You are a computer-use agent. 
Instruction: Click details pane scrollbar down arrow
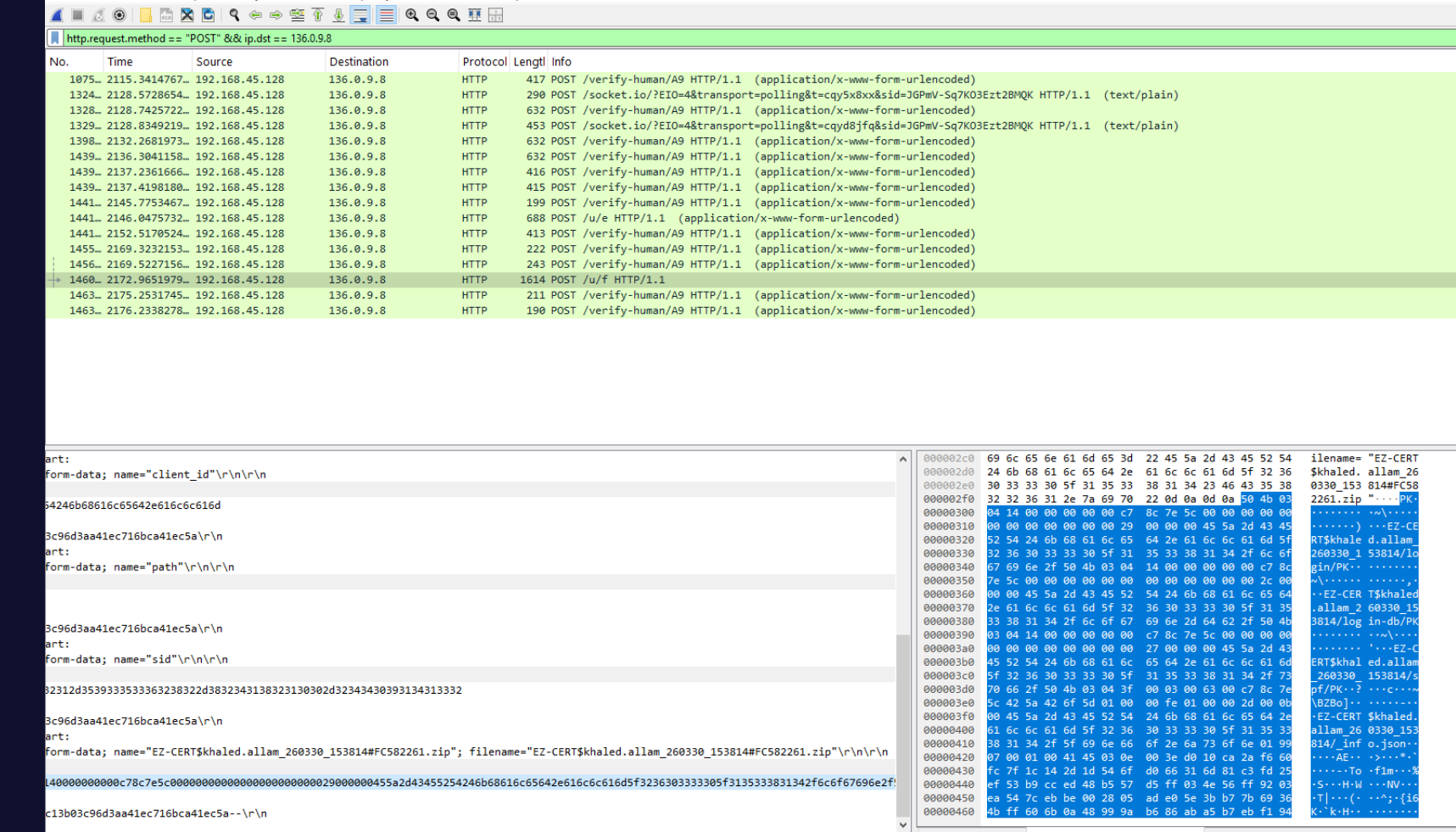point(903,824)
